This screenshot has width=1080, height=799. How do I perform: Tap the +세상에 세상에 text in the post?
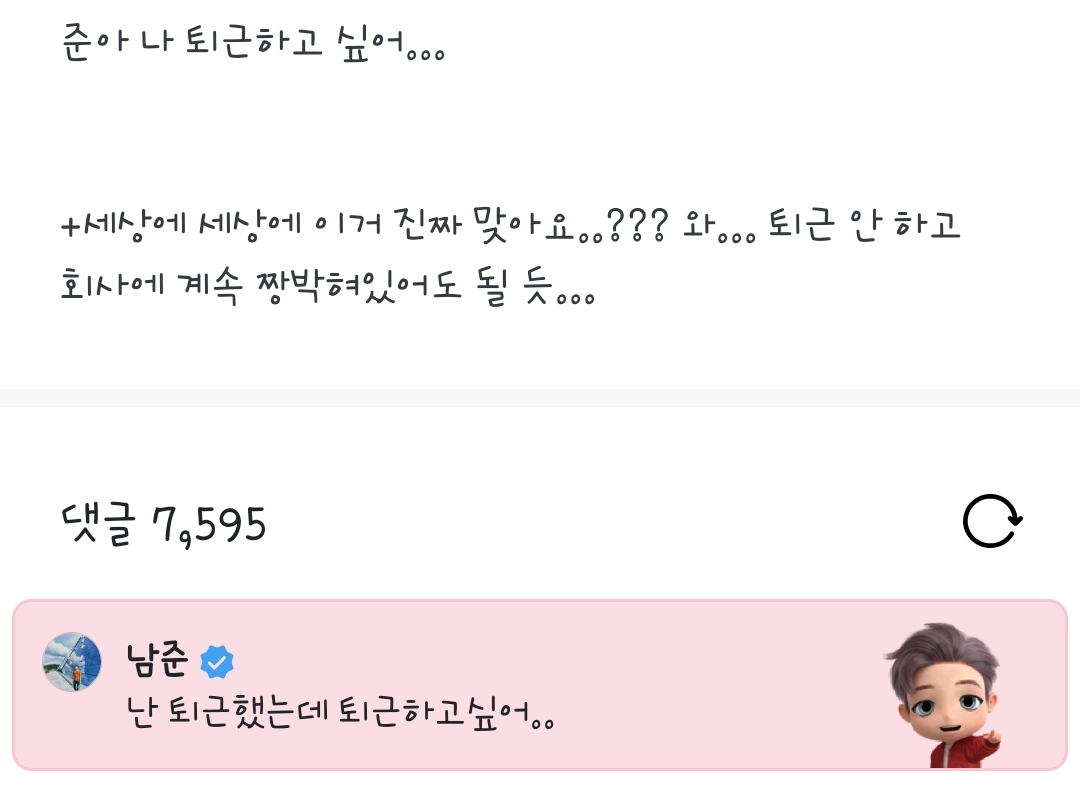coord(181,225)
